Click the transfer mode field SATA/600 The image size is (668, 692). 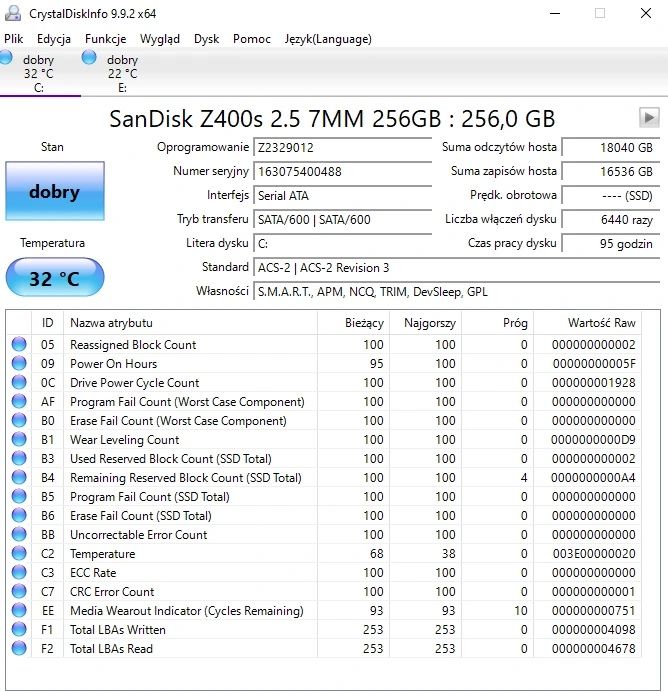[342, 219]
